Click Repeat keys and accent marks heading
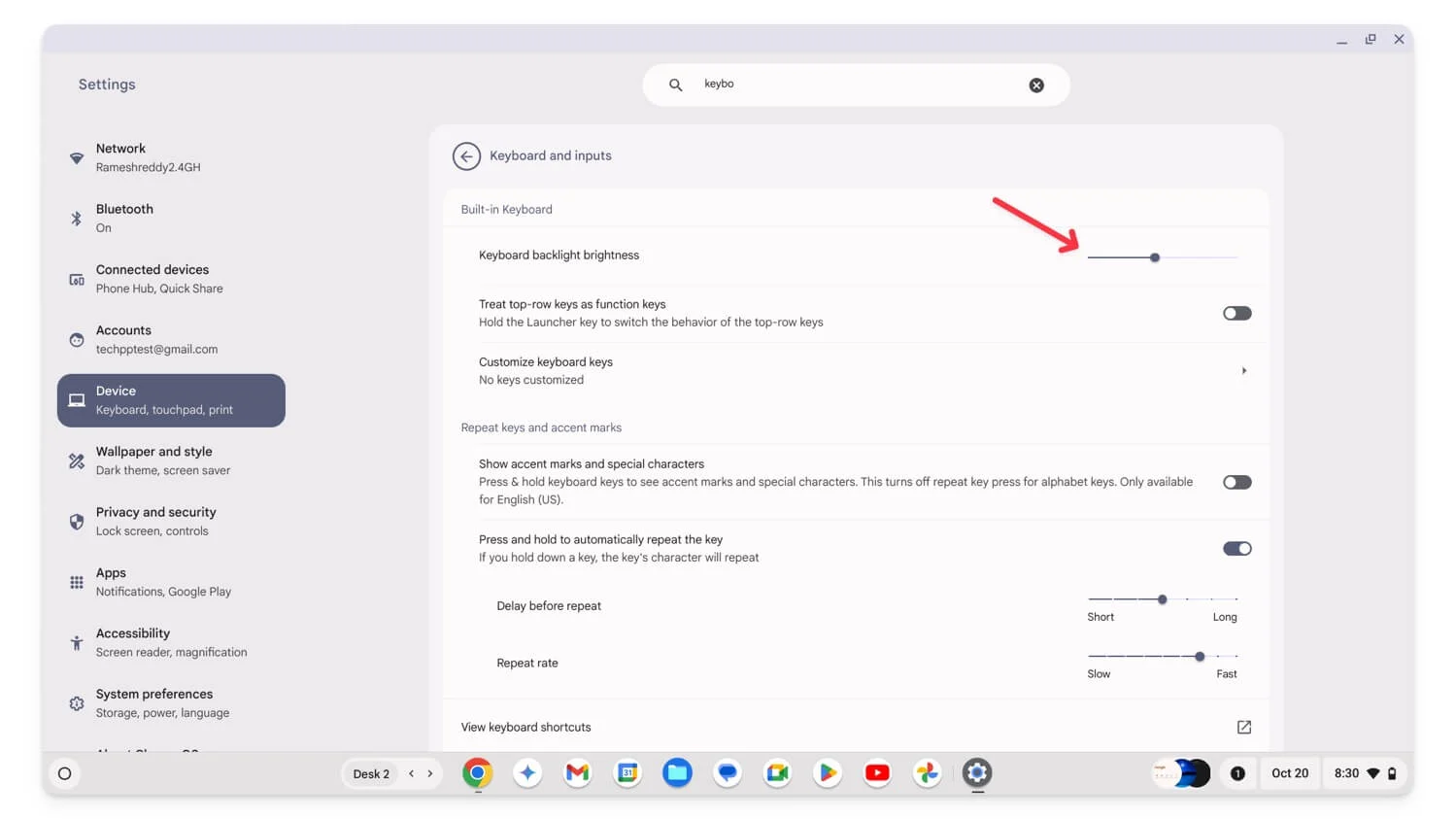 click(x=541, y=427)
